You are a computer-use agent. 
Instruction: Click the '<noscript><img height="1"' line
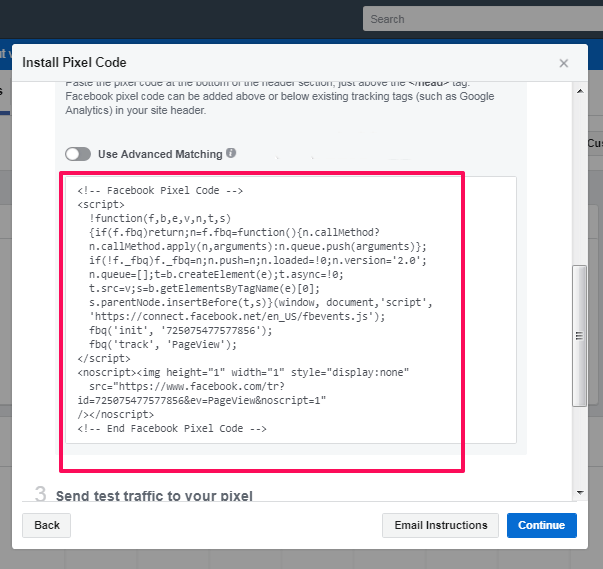point(243,373)
